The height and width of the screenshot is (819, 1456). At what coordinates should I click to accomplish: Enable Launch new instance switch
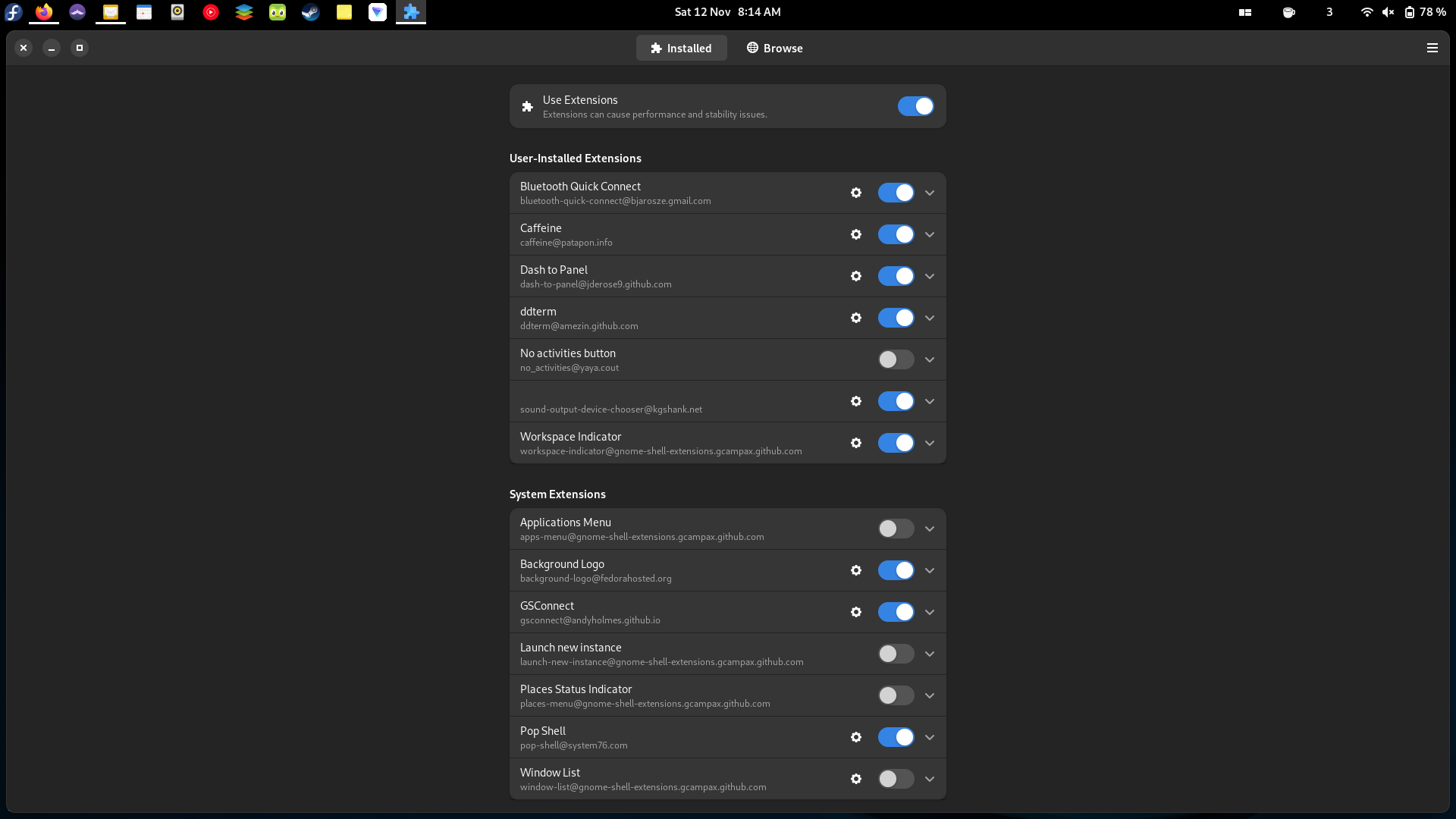[896, 654]
